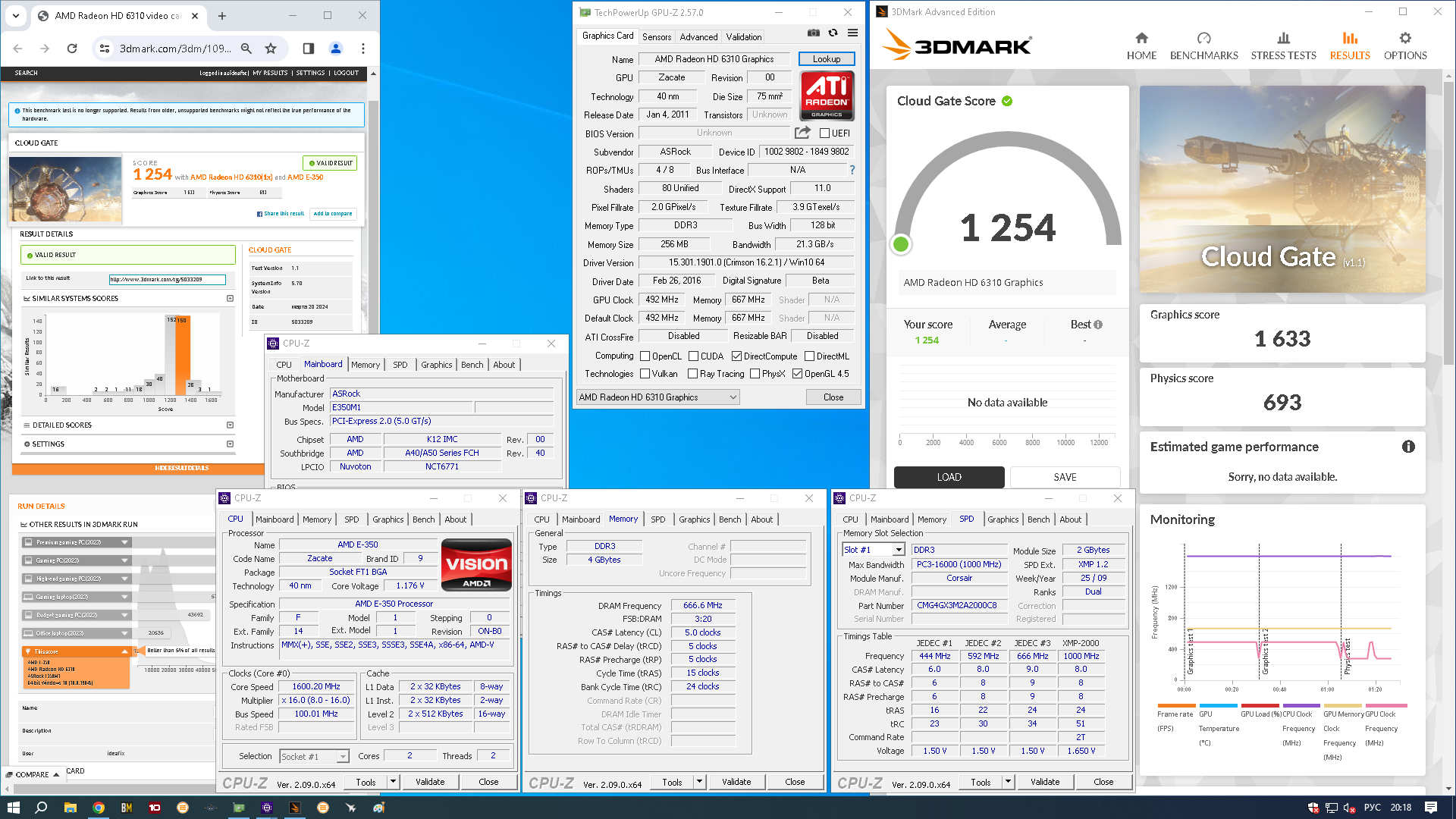Screen dimensions: 1456x819
Task: Toggle OpenGL 4.5 checkbox in GPU-Z
Action: coord(797,374)
